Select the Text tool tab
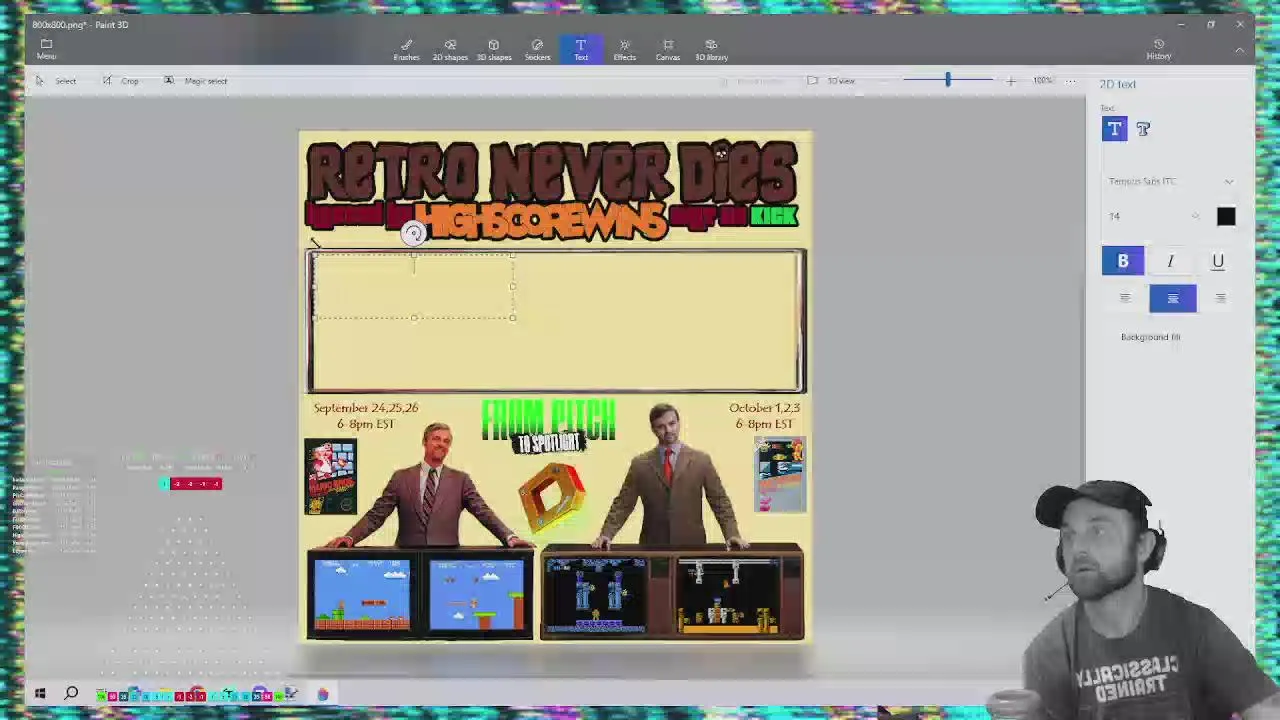Viewport: 1280px width, 720px height. click(x=581, y=49)
